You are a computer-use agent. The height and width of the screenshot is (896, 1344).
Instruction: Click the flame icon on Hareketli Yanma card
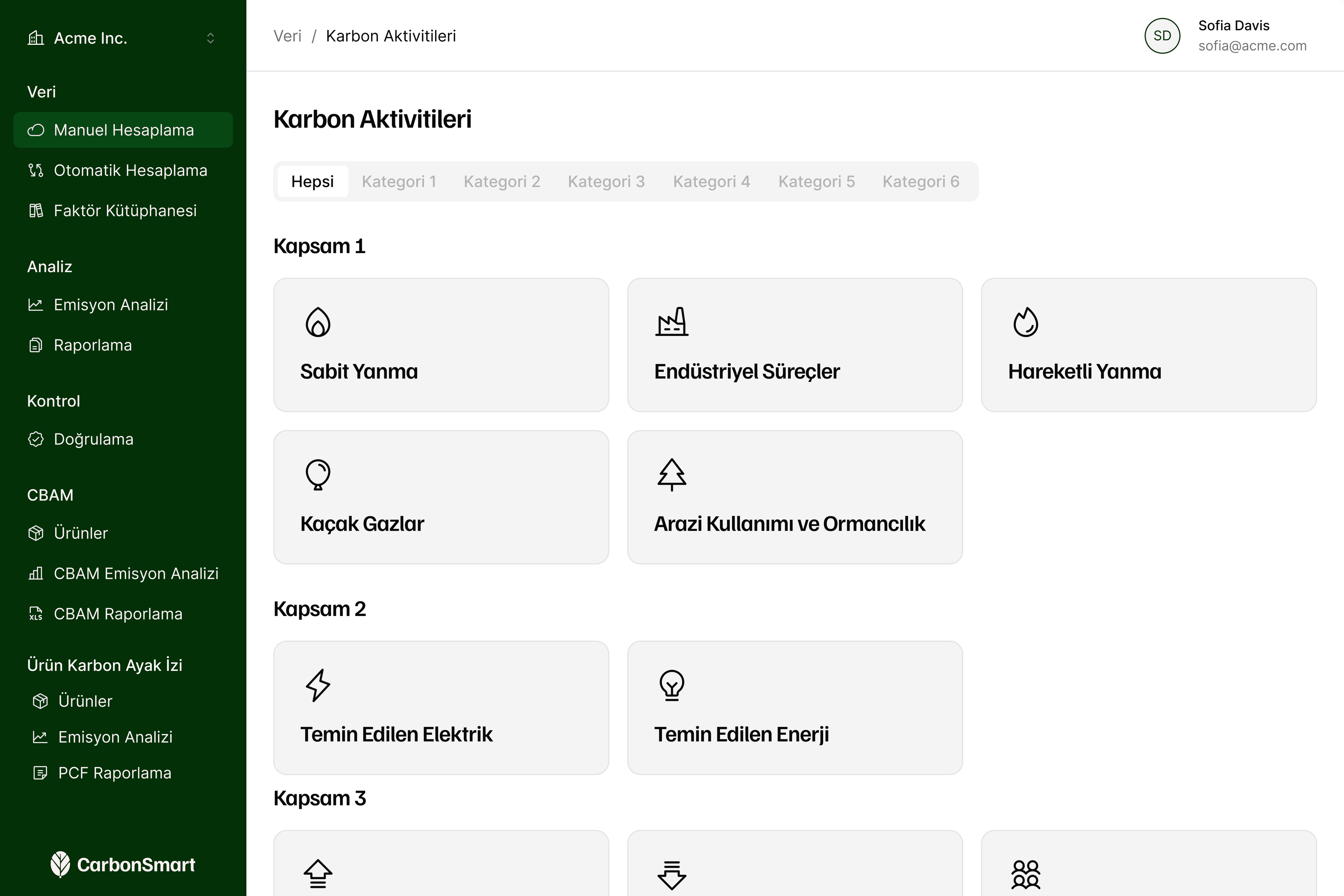point(1026,322)
